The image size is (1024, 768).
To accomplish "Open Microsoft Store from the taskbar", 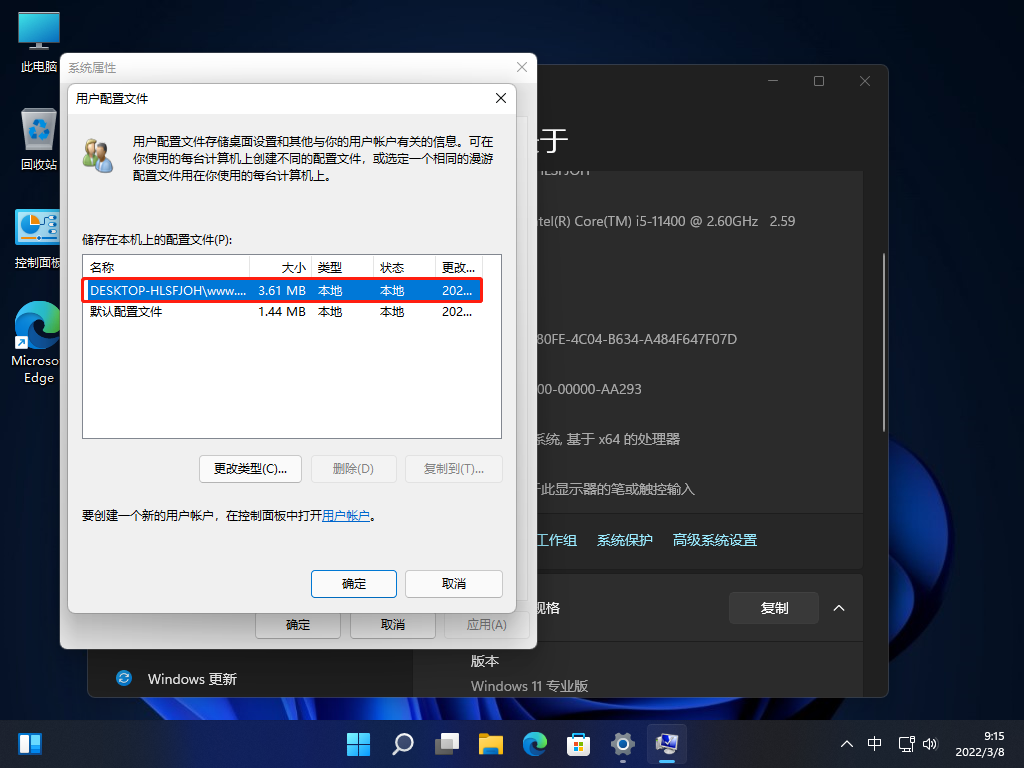I will (x=578, y=744).
